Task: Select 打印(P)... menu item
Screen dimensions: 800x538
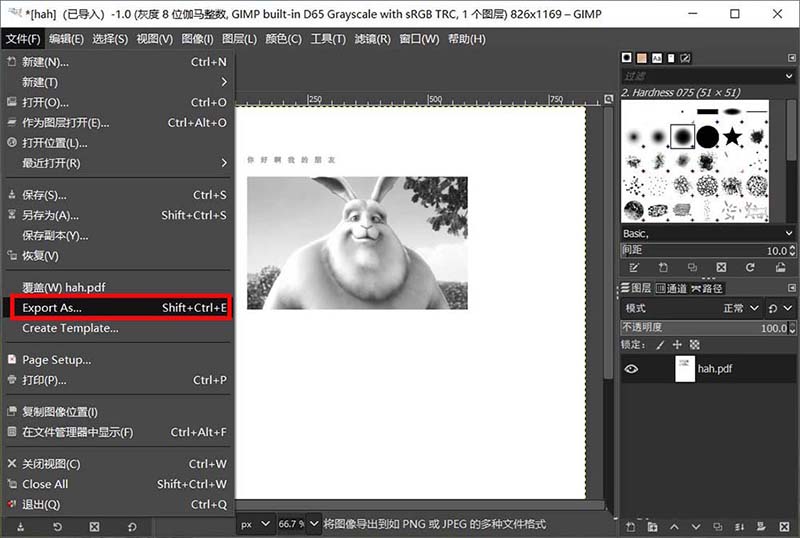Action: pyautogui.click(x=117, y=380)
